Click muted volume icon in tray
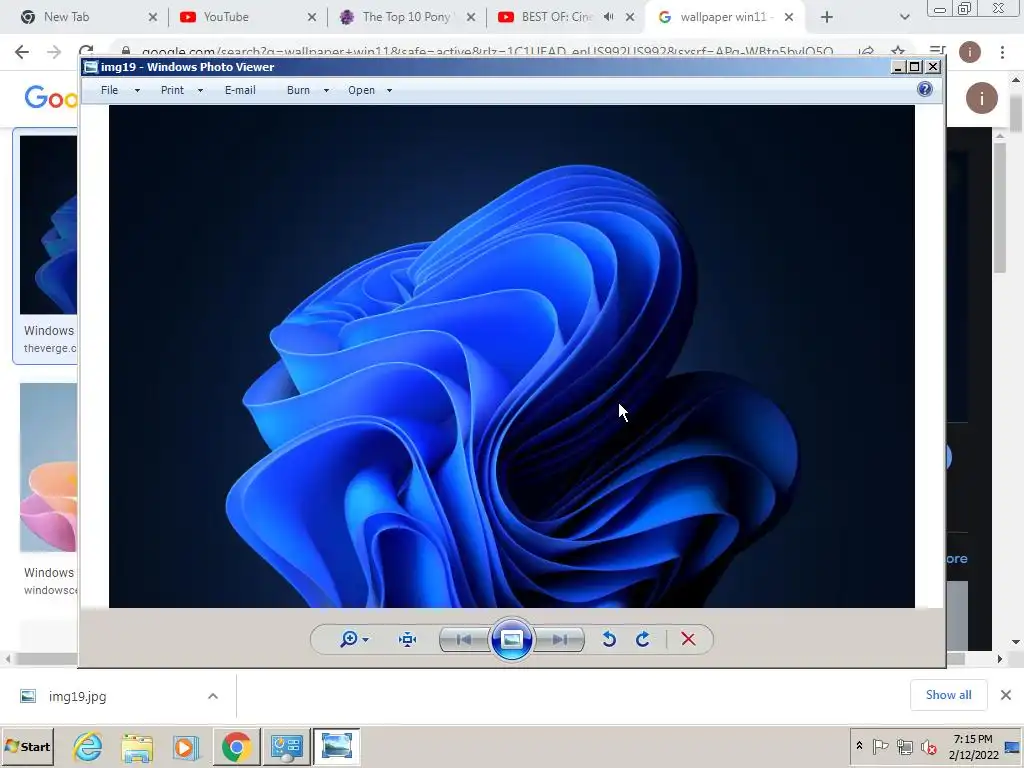 928,746
